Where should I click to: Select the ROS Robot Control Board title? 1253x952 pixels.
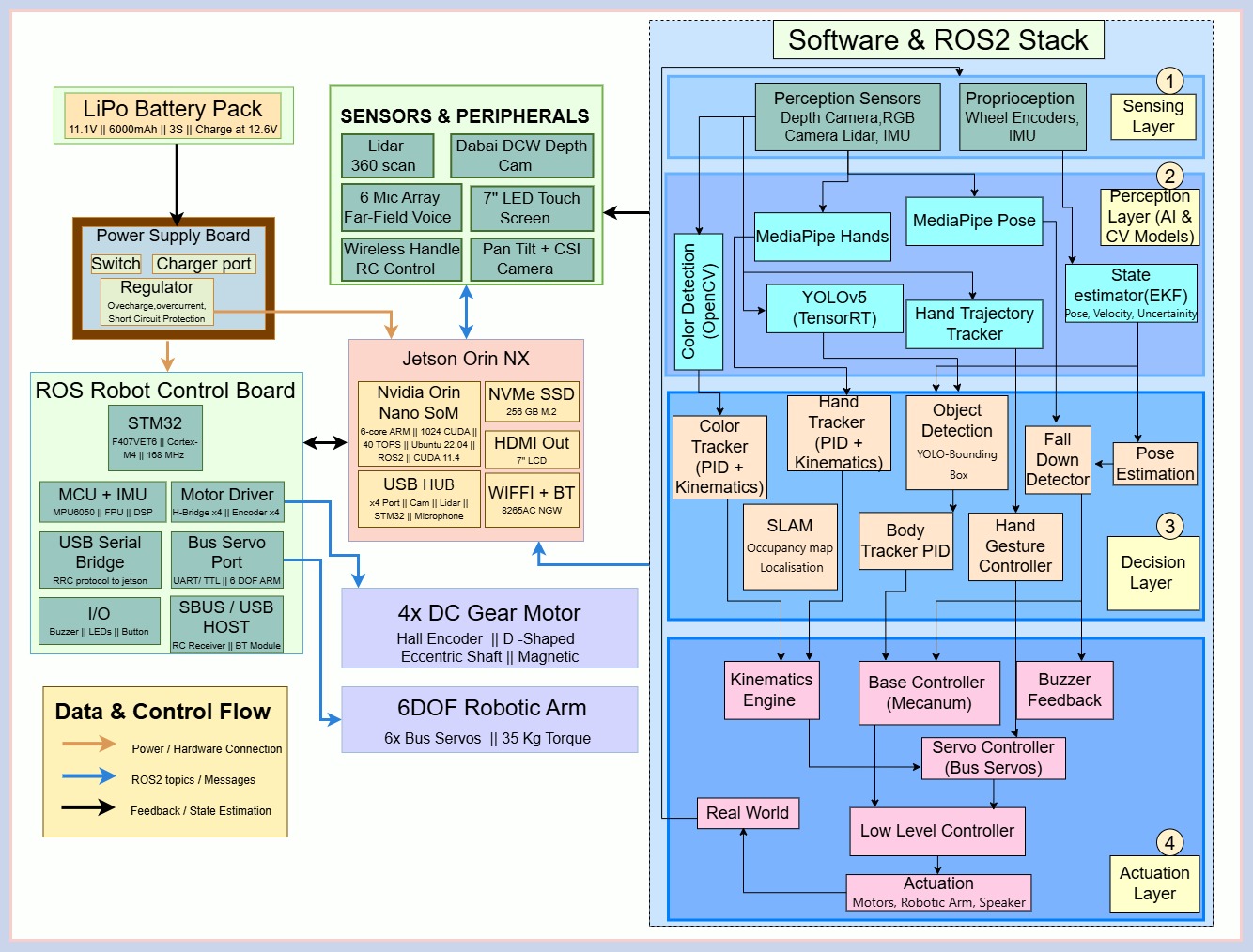click(165, 391)
